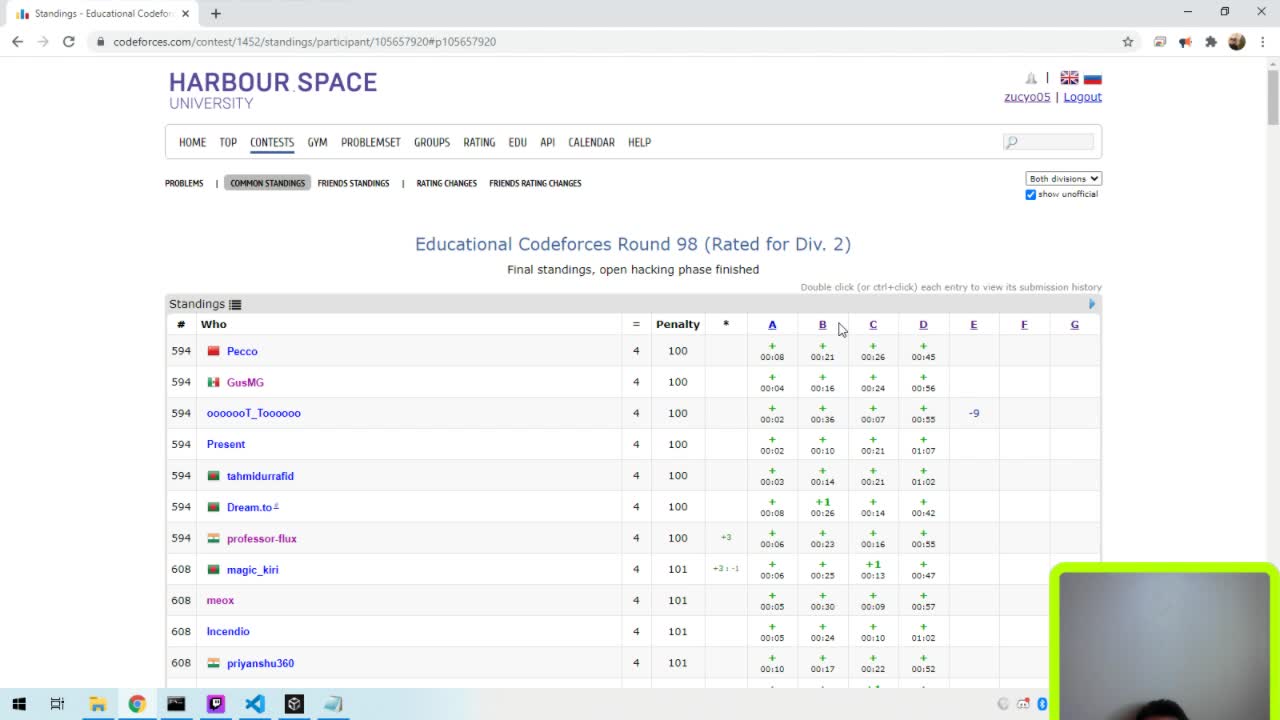Click the +3 hacks for professor-flux
The image size is (1280, 720).
(x=726, y=538)
